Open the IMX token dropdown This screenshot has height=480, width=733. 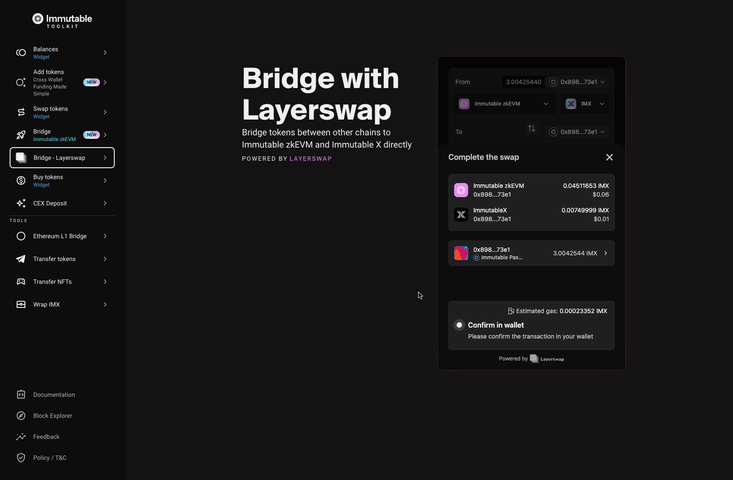[585, 104]
